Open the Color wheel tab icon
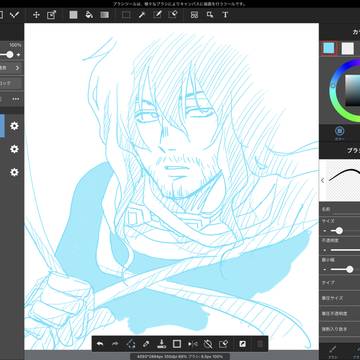 [x=339, y=131]
